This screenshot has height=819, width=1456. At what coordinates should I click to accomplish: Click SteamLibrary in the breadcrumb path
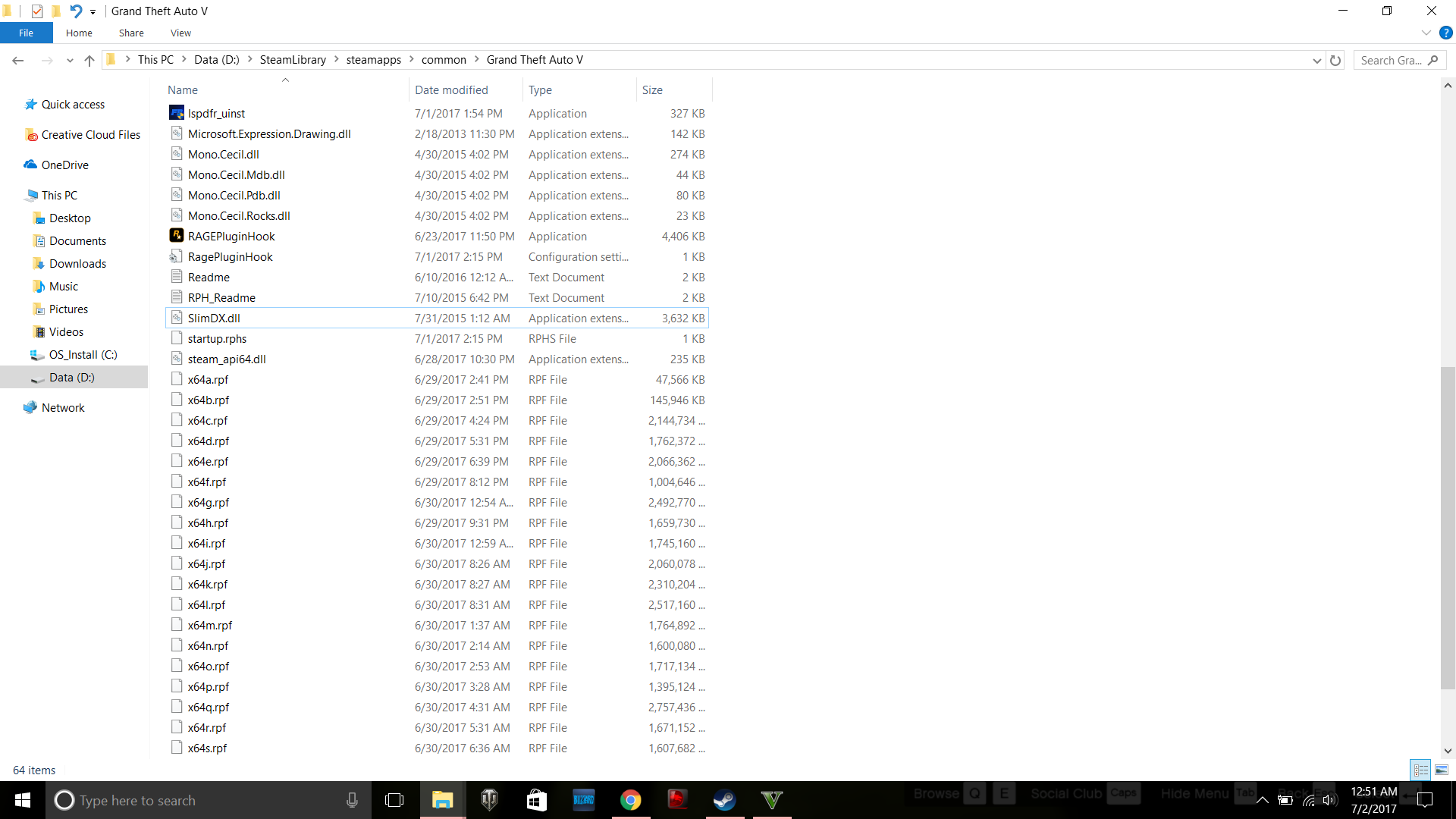pyautogui.click(x=293, y=60)
